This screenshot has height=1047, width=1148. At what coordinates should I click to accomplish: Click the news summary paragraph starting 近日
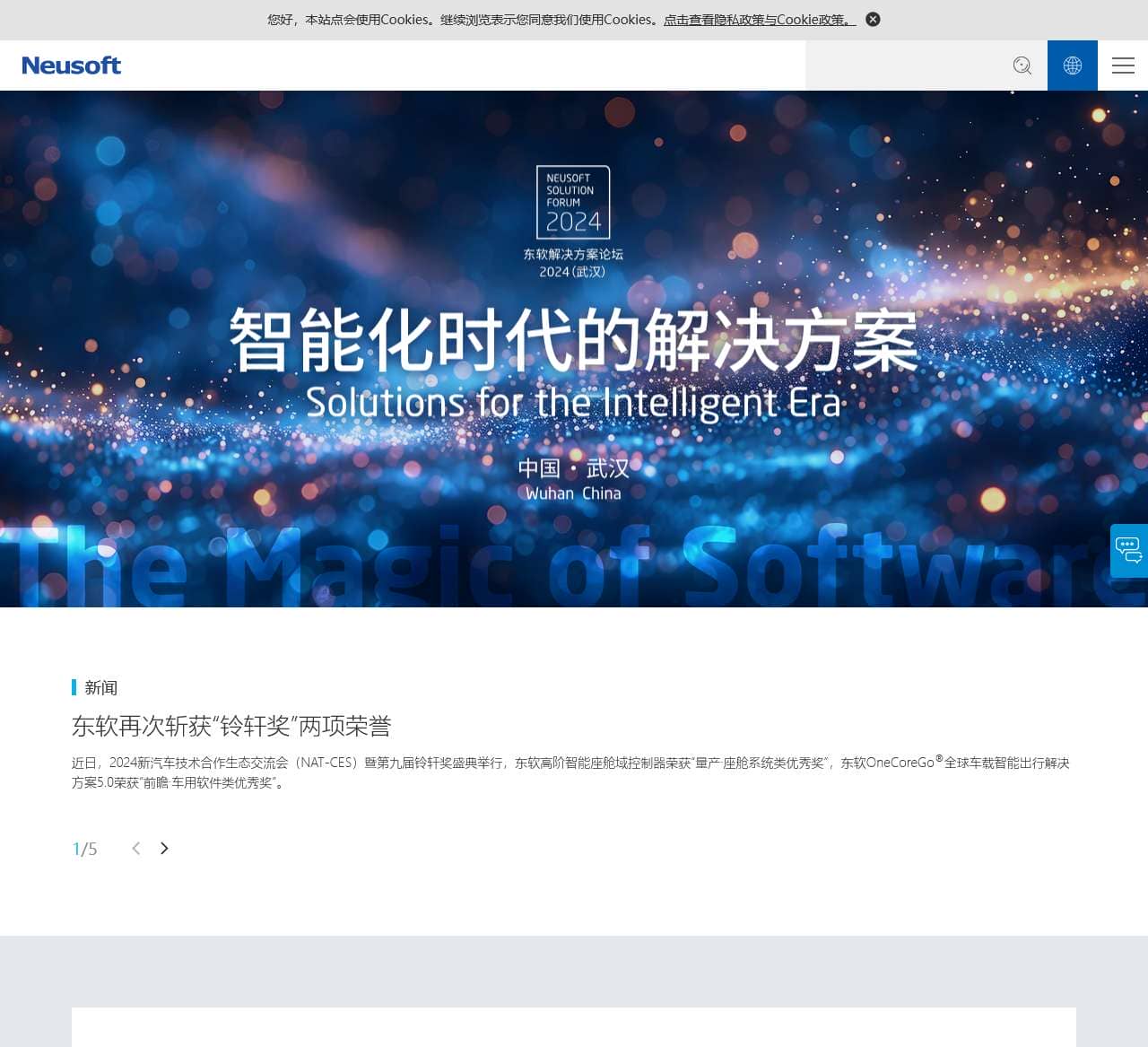[x=570, y=772]
